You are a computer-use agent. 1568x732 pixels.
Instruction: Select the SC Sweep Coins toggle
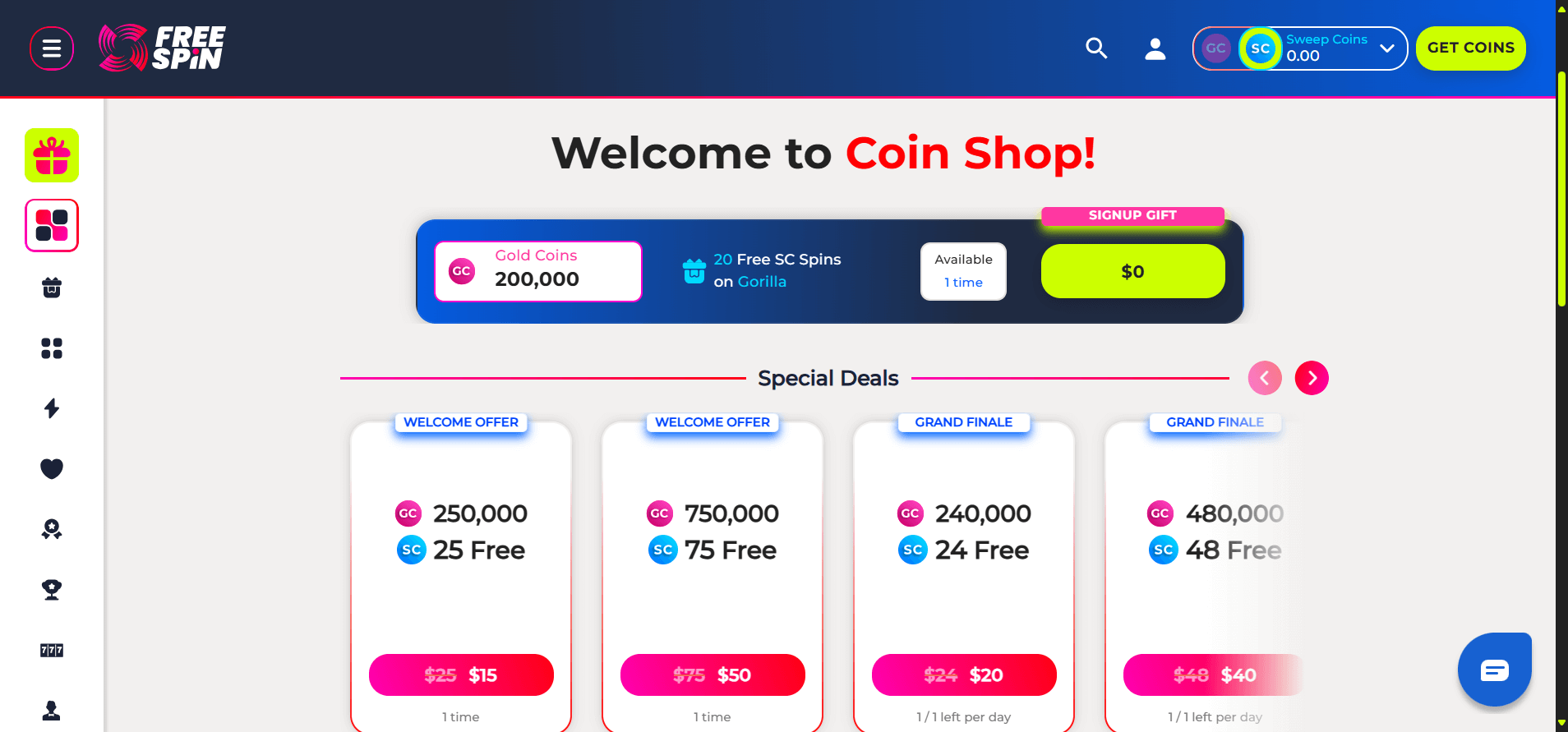[x=1260, y=48]
